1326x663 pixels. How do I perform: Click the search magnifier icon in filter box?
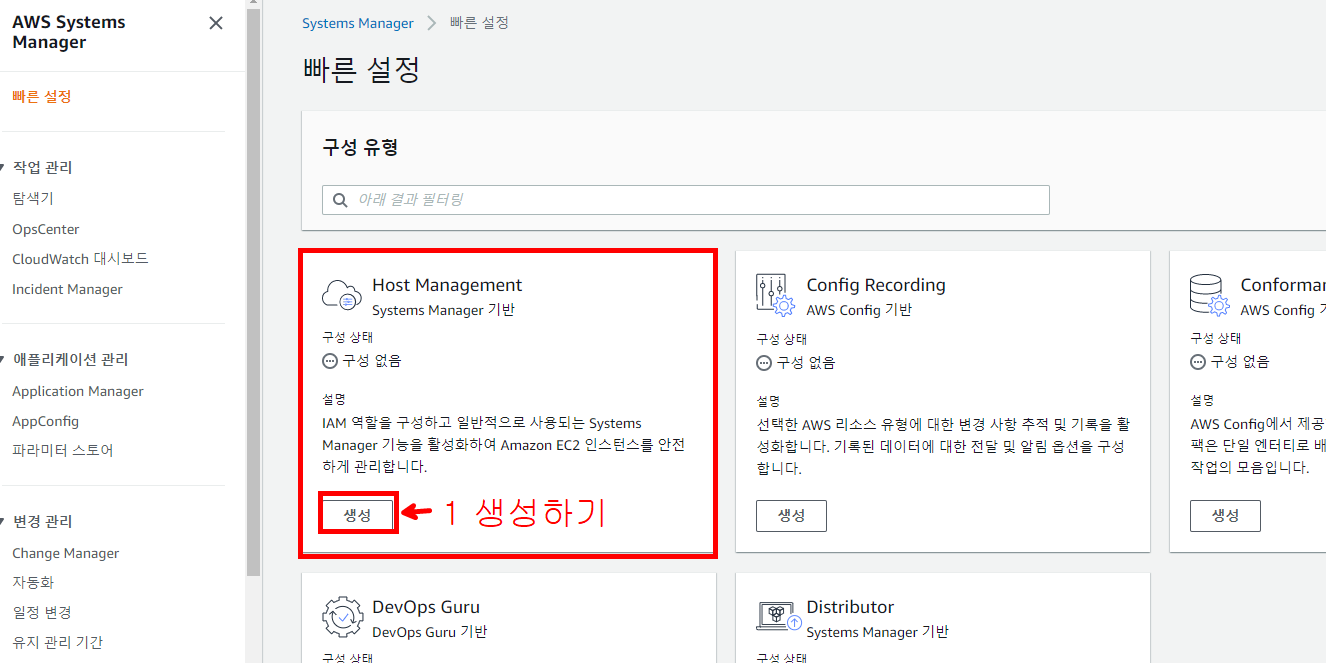(340, 200)
